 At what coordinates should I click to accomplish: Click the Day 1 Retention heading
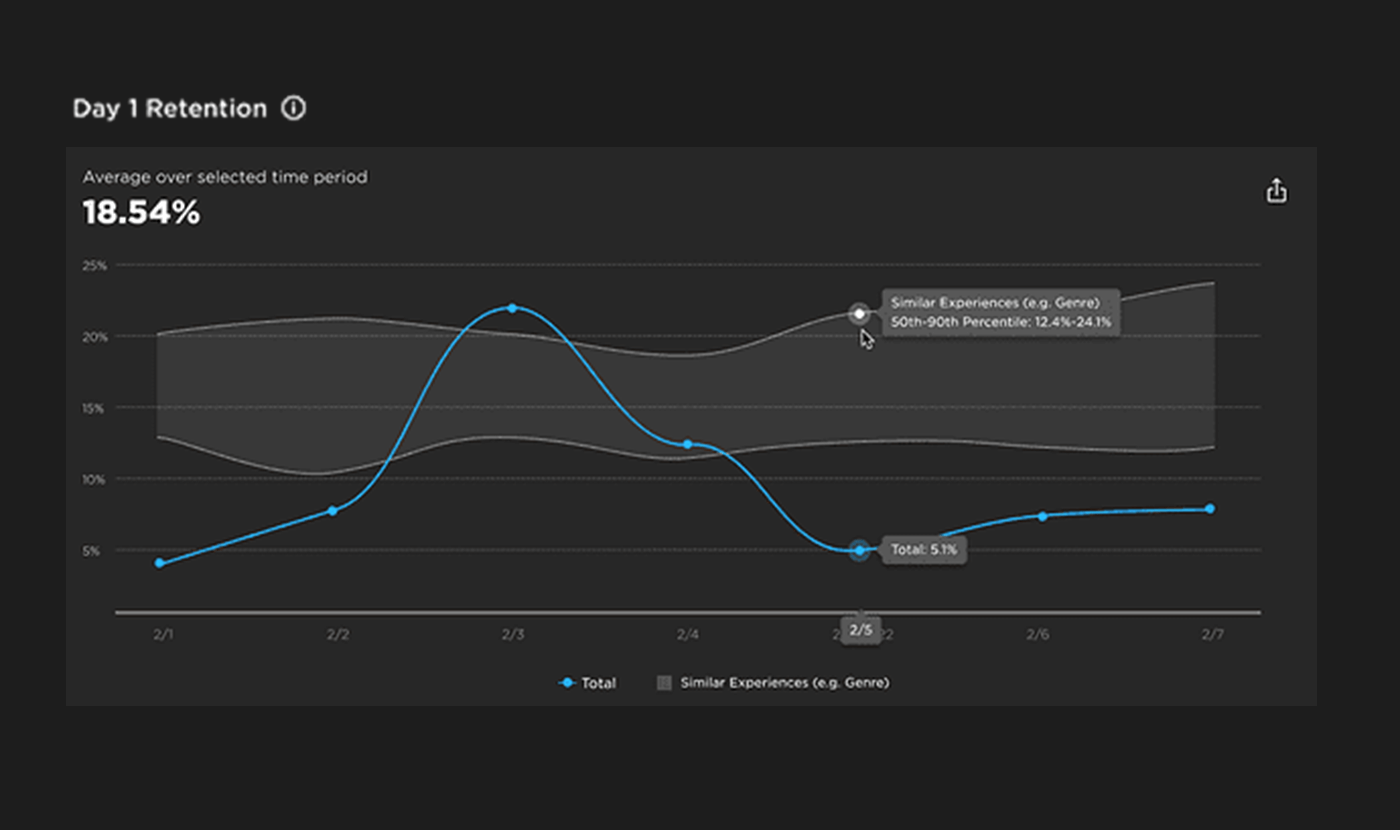(170, 109)
